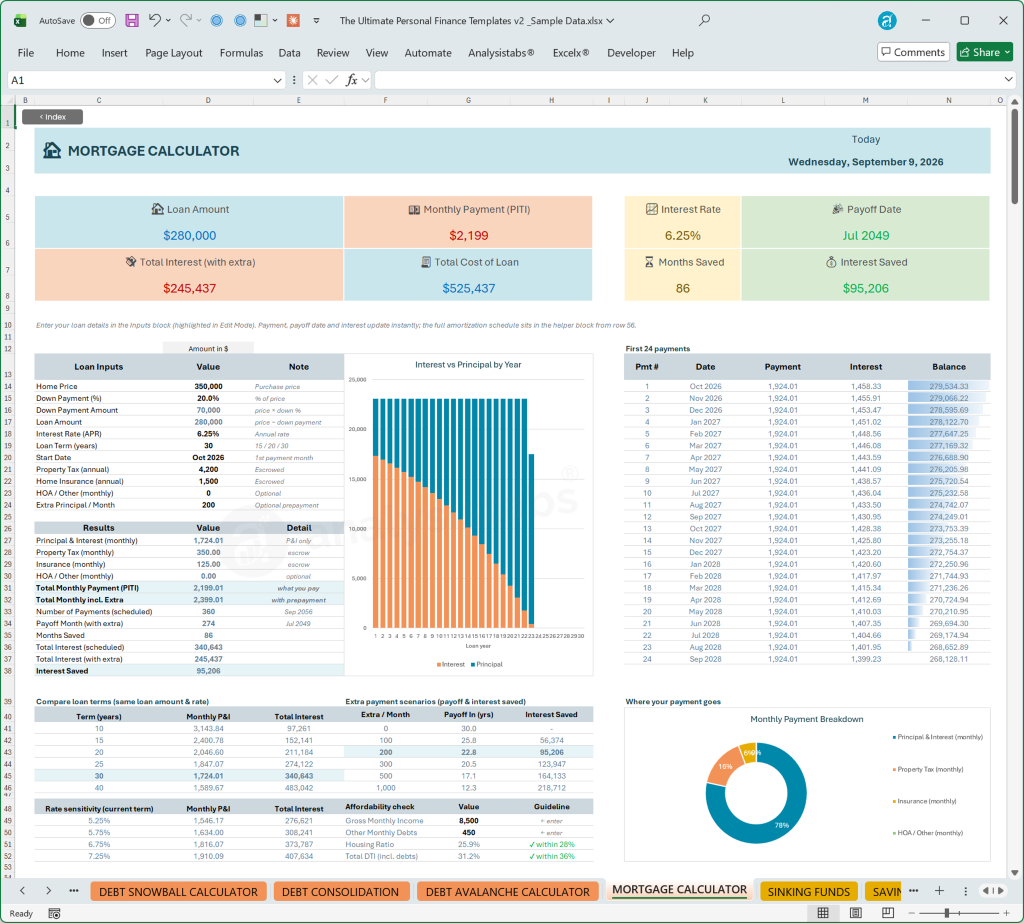Click the zoom out minus icon

pyautogui.click(x=912, y=913)
